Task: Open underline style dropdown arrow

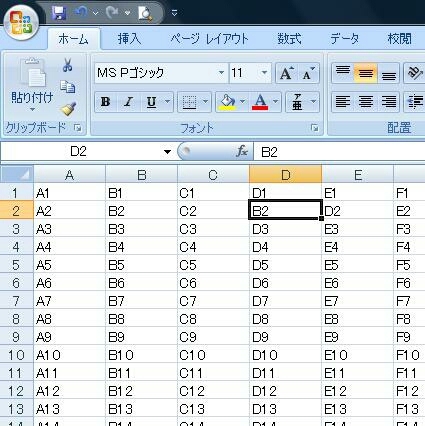Action: (x=168, y=102)
